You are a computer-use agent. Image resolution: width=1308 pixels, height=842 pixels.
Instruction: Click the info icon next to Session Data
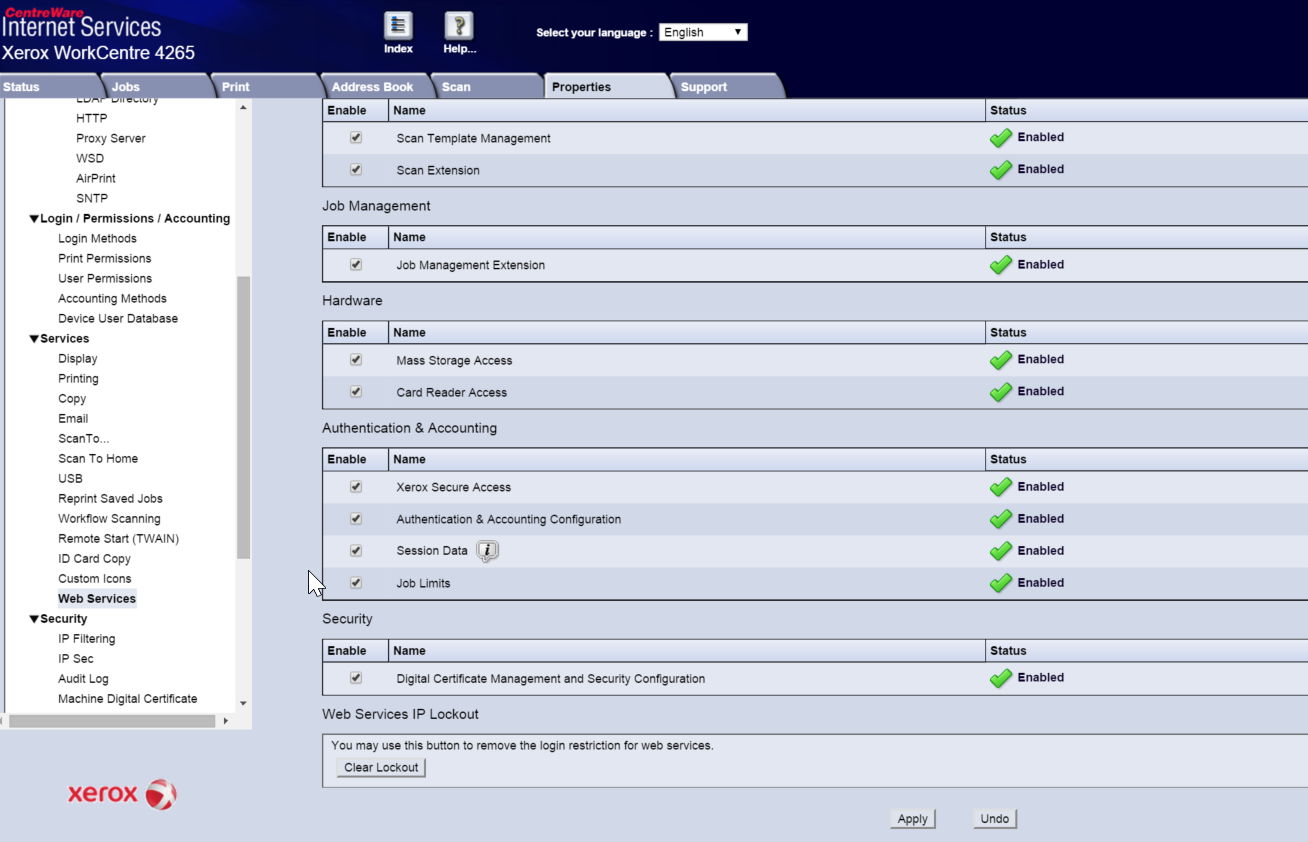(x=487, y=550)
